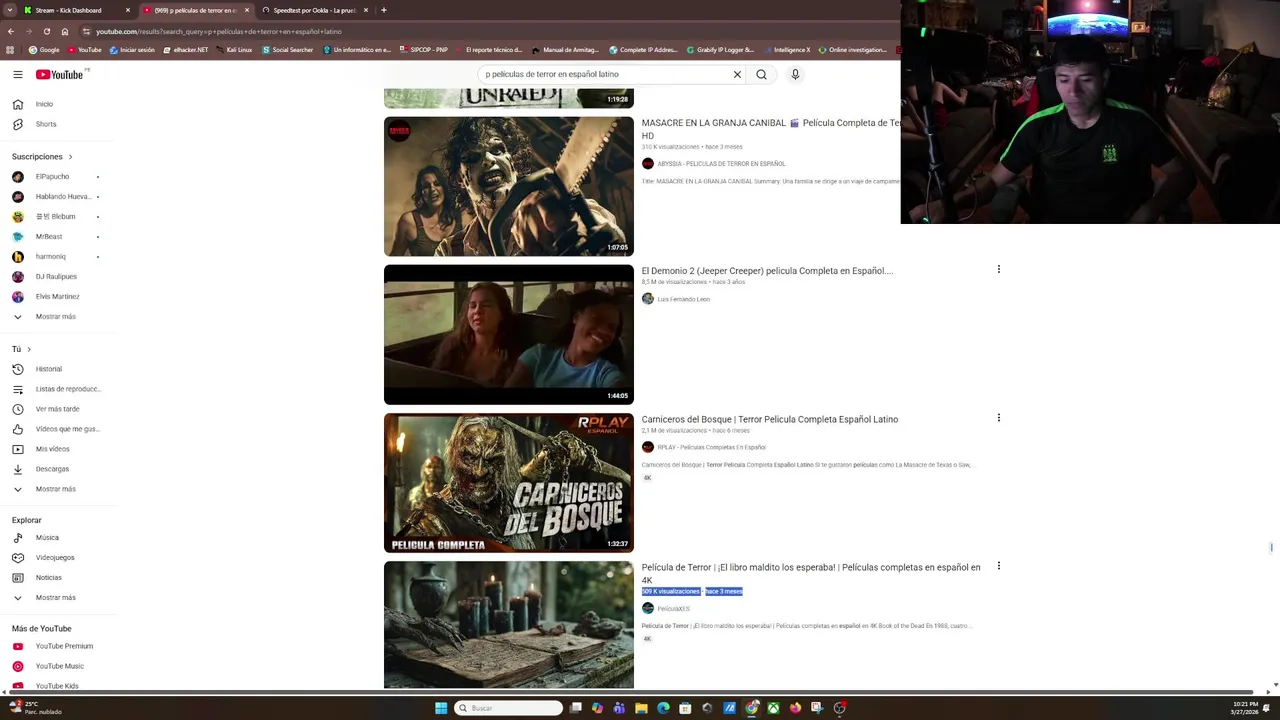Open Ver más tarde in the sidebar
The height and width of the screenshot is (720, 1280).
57,409
